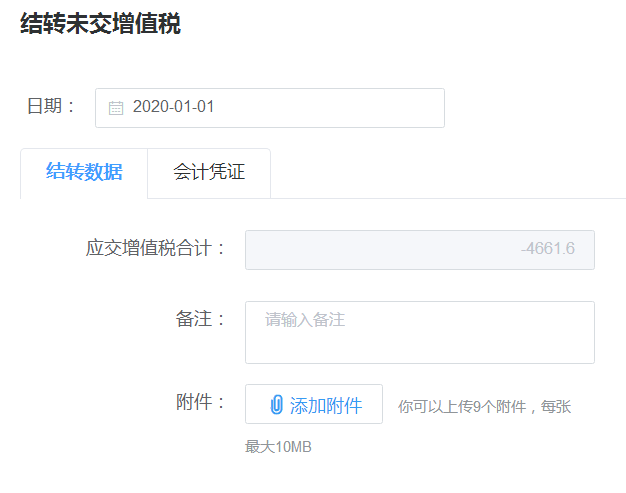
Task: Switch to the 会计凭证 tab
Action: [x=209, y=173]
